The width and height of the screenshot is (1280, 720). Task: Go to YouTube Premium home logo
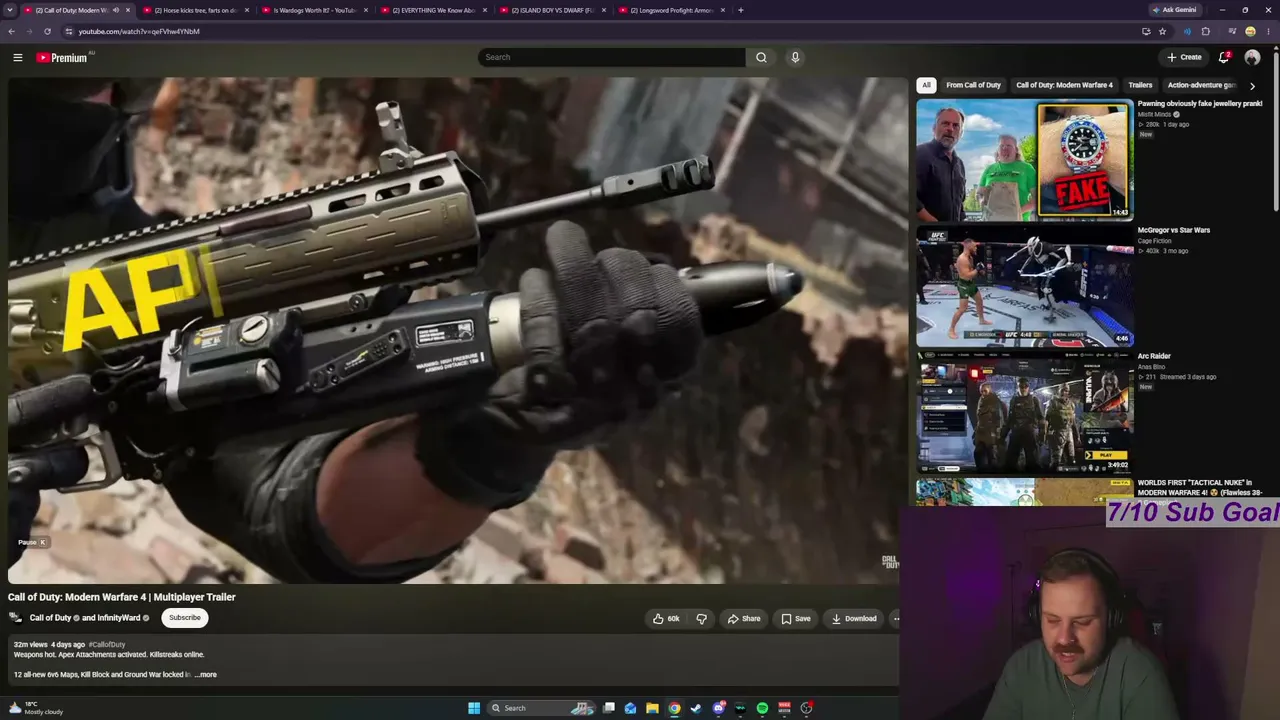coord(62,57)
